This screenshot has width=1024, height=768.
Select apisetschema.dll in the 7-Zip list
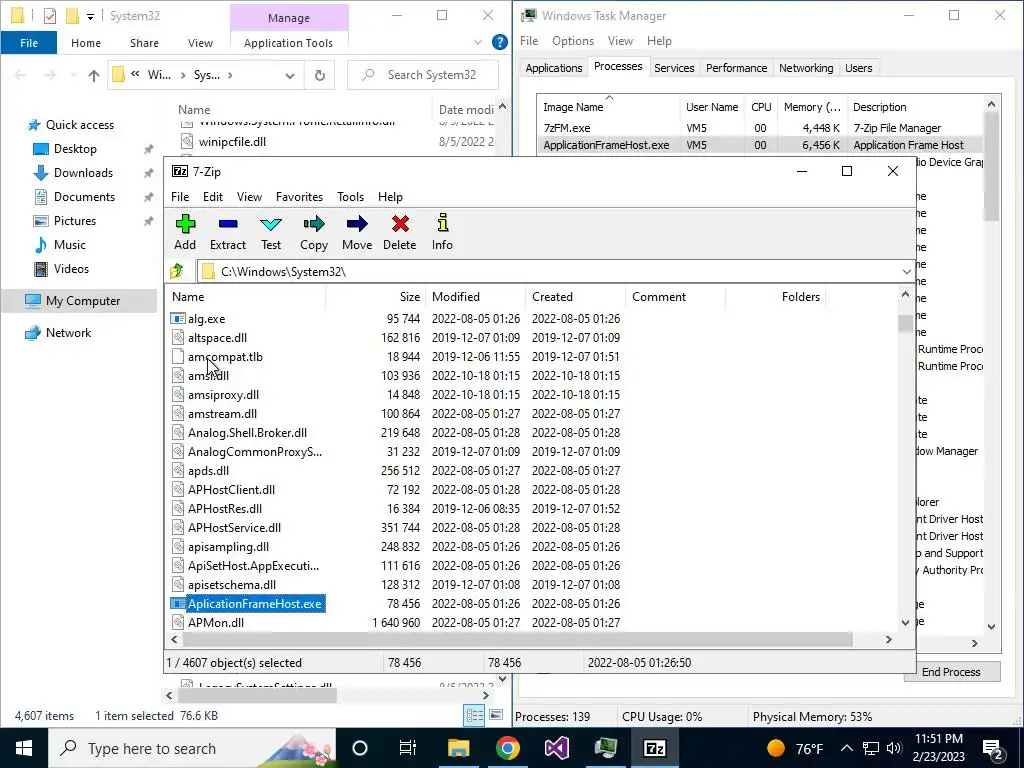(x=232, y=584)
